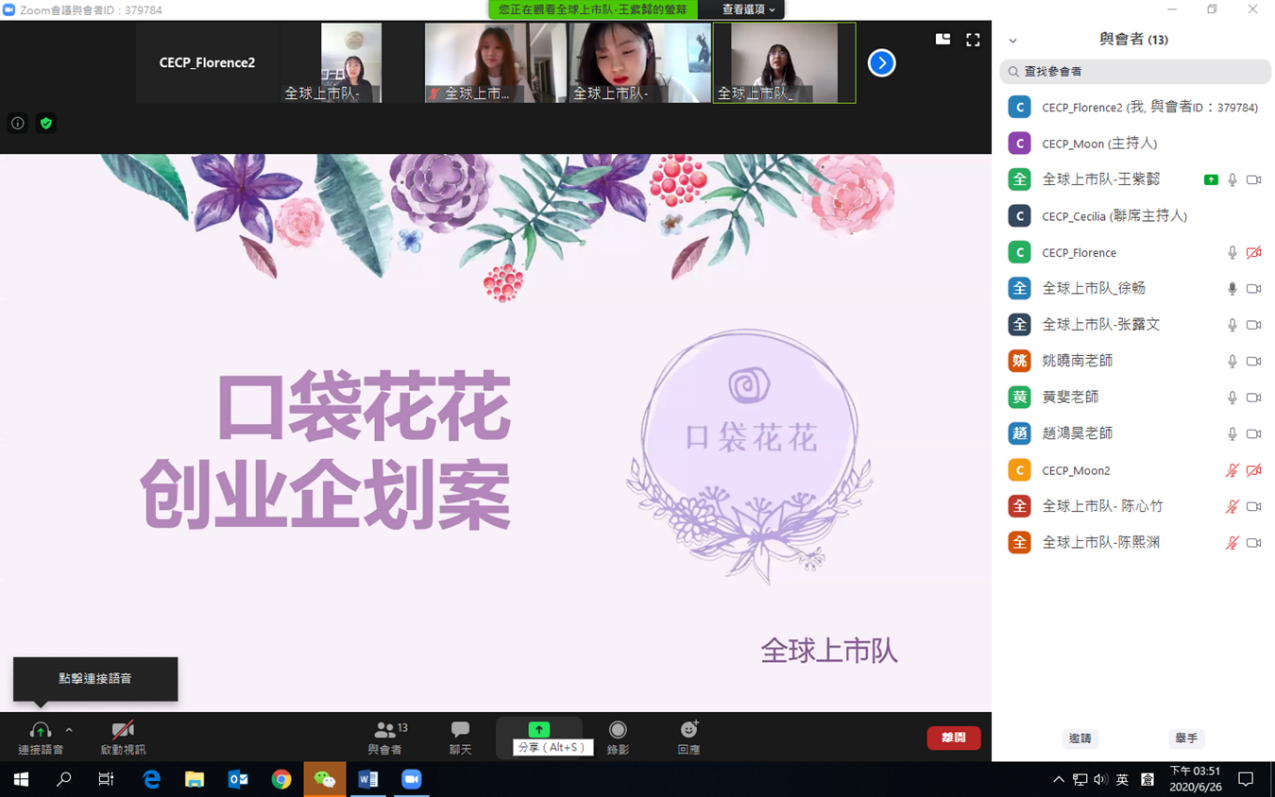Click the 舉手 raise hand button

point(1185,738)
